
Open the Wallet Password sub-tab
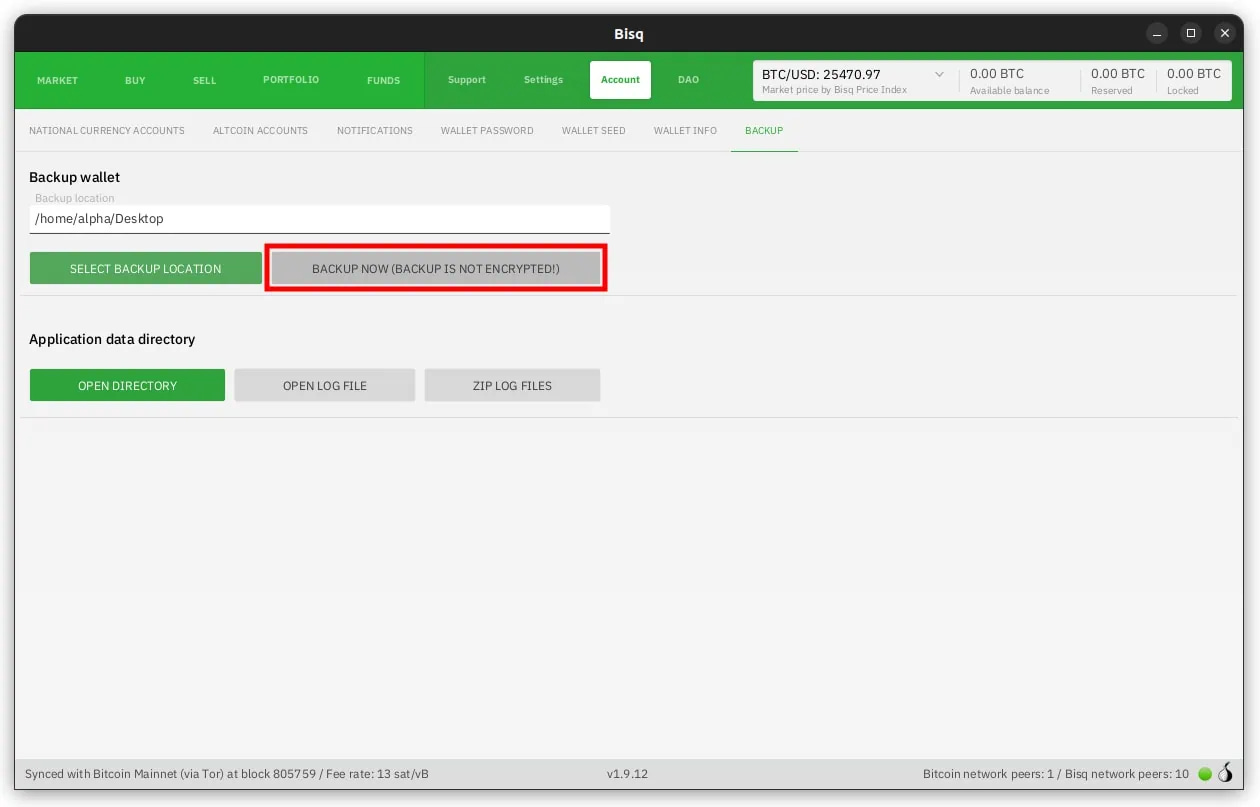[487, 131]
